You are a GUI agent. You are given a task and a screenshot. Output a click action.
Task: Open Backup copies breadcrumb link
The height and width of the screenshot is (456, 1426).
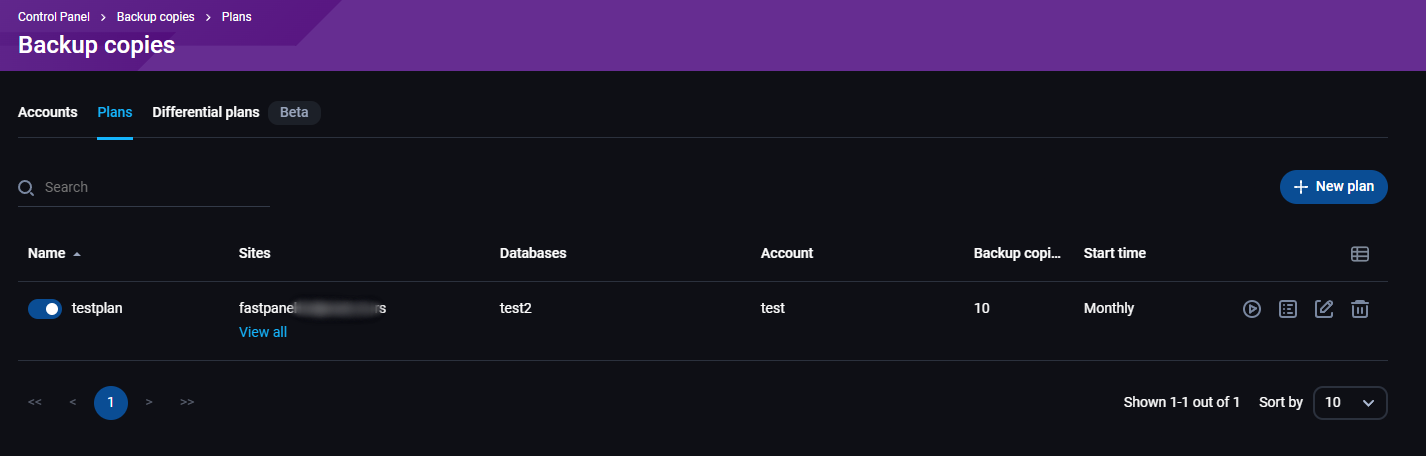click(x=156, y=17)
